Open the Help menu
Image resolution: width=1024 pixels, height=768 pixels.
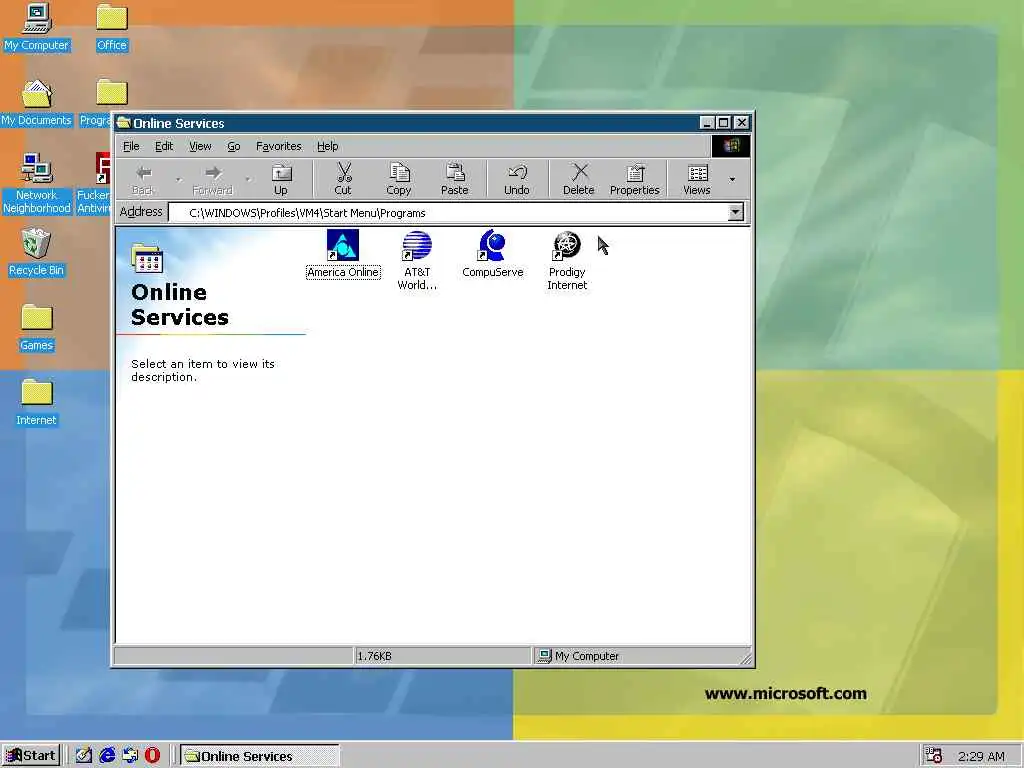pos(328,146)
